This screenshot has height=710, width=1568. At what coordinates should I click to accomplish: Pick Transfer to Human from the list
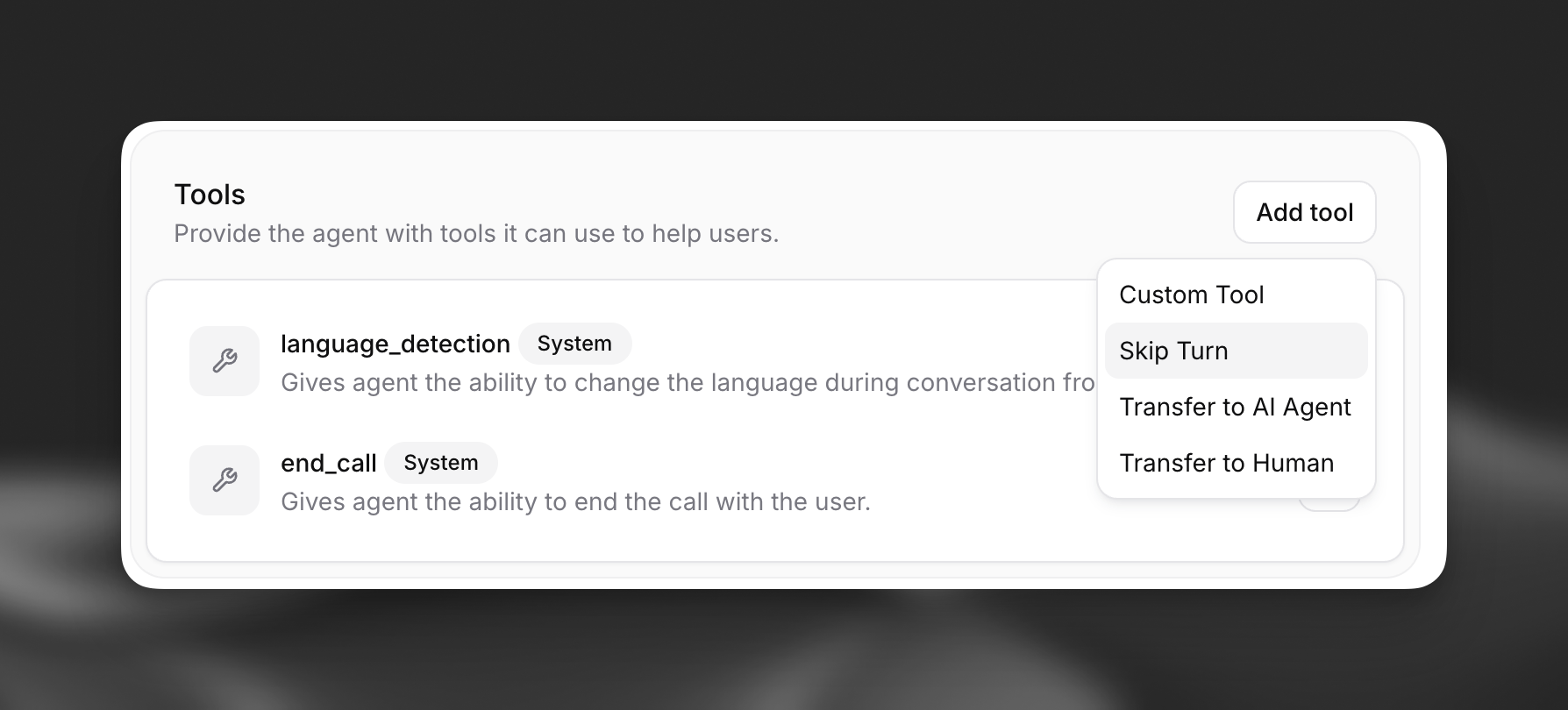[x=1227, y=463]
